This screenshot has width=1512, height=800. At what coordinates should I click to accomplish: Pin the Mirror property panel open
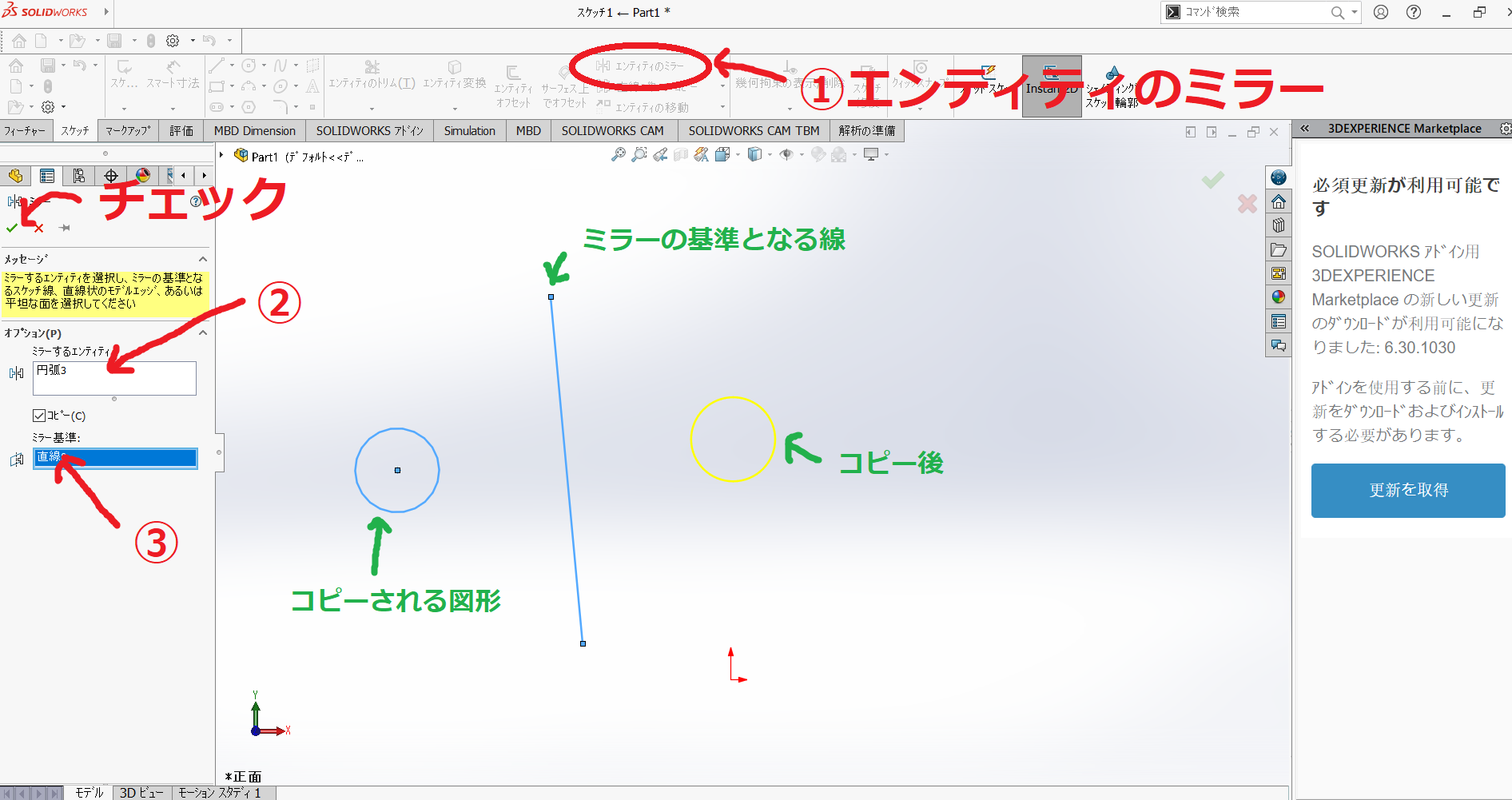click(x=65, y=229)
